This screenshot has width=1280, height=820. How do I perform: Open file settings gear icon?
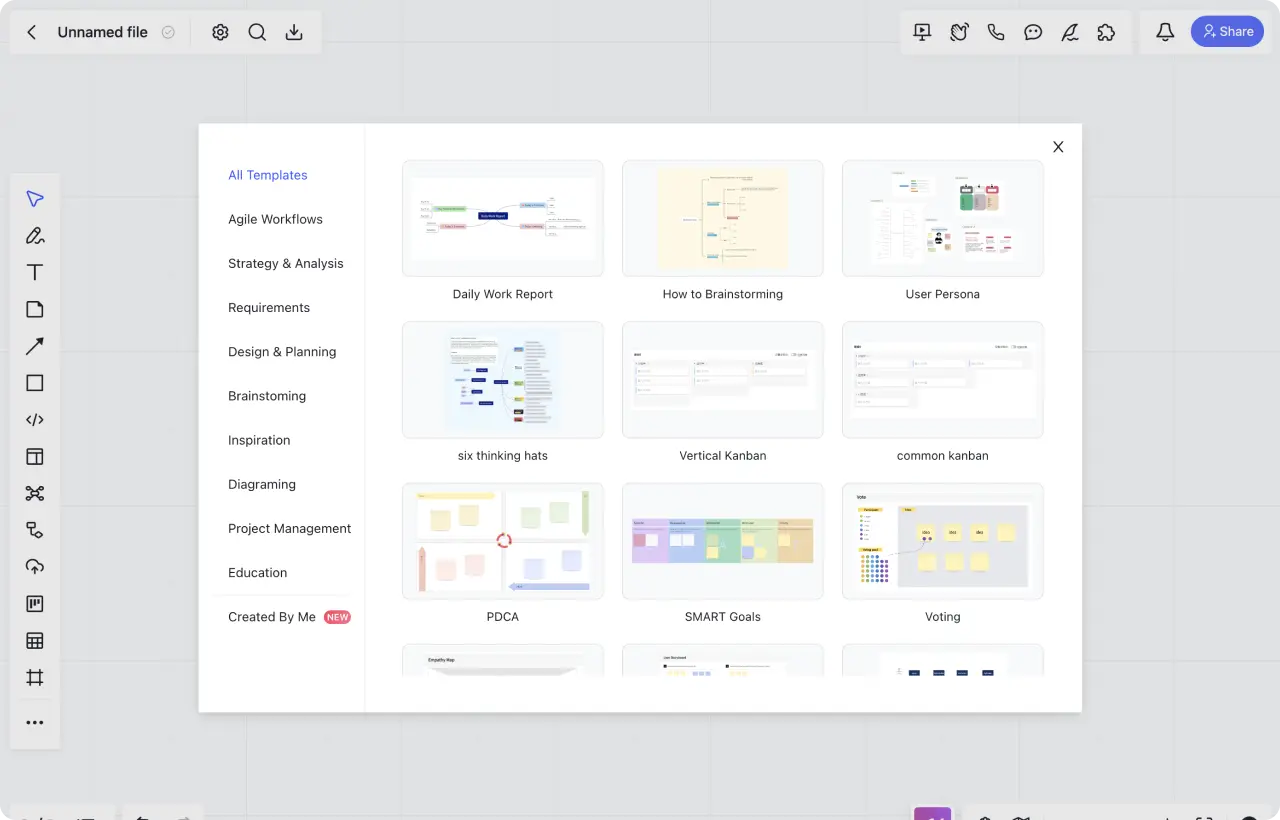220,32
